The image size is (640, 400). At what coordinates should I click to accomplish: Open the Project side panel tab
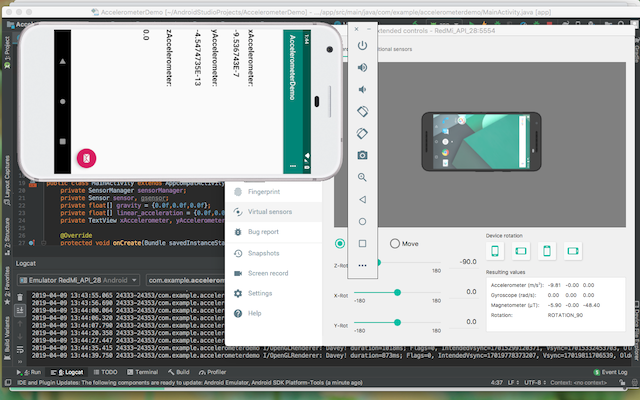(x=7, y=52)
